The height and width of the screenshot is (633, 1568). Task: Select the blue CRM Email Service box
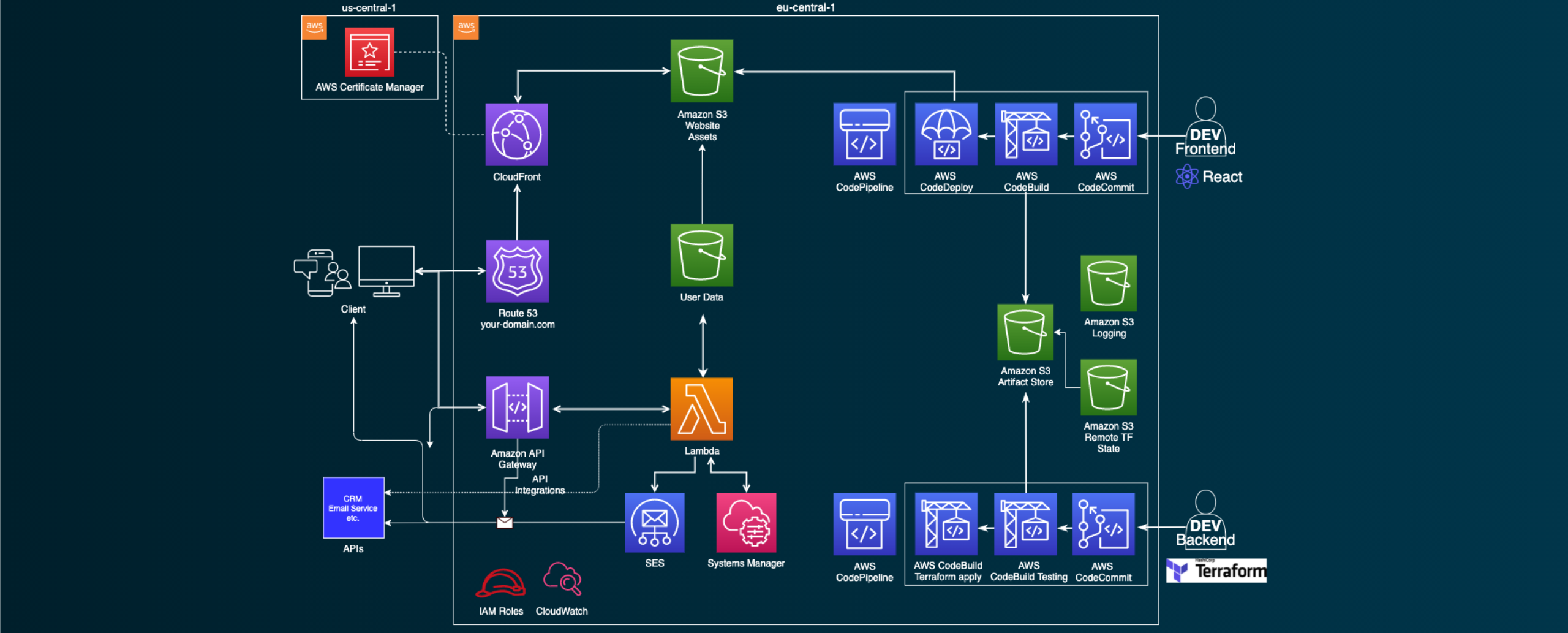click(x=353, y=508)
